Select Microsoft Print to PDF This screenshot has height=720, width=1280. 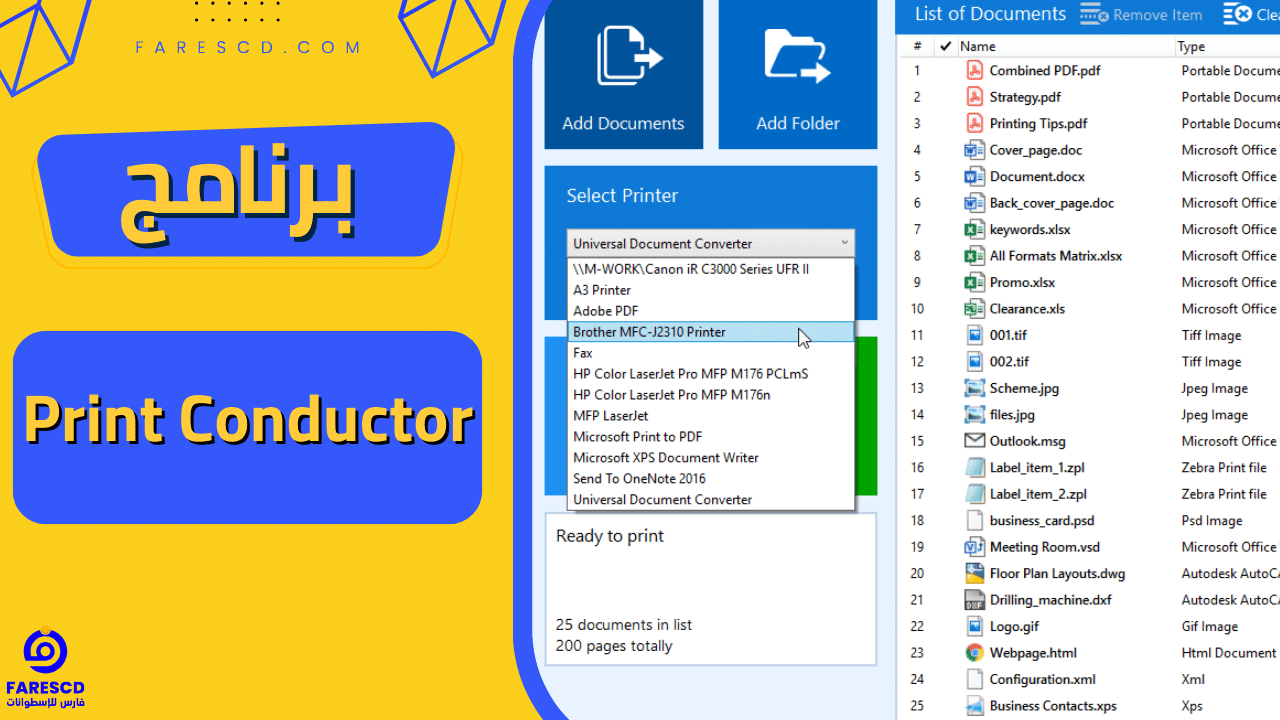[x=710, y=437]
